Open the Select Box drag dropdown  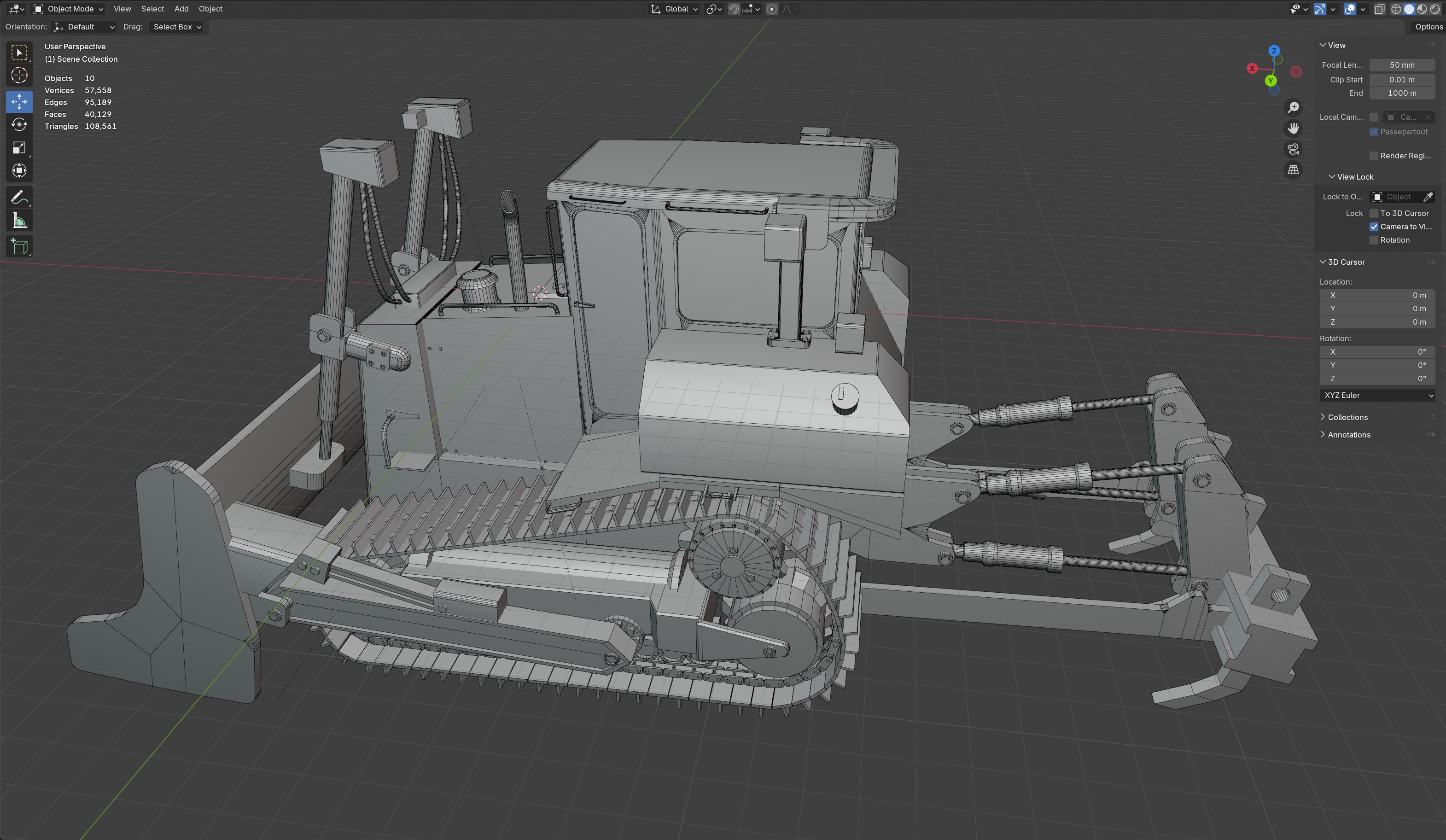click(177, 27)
